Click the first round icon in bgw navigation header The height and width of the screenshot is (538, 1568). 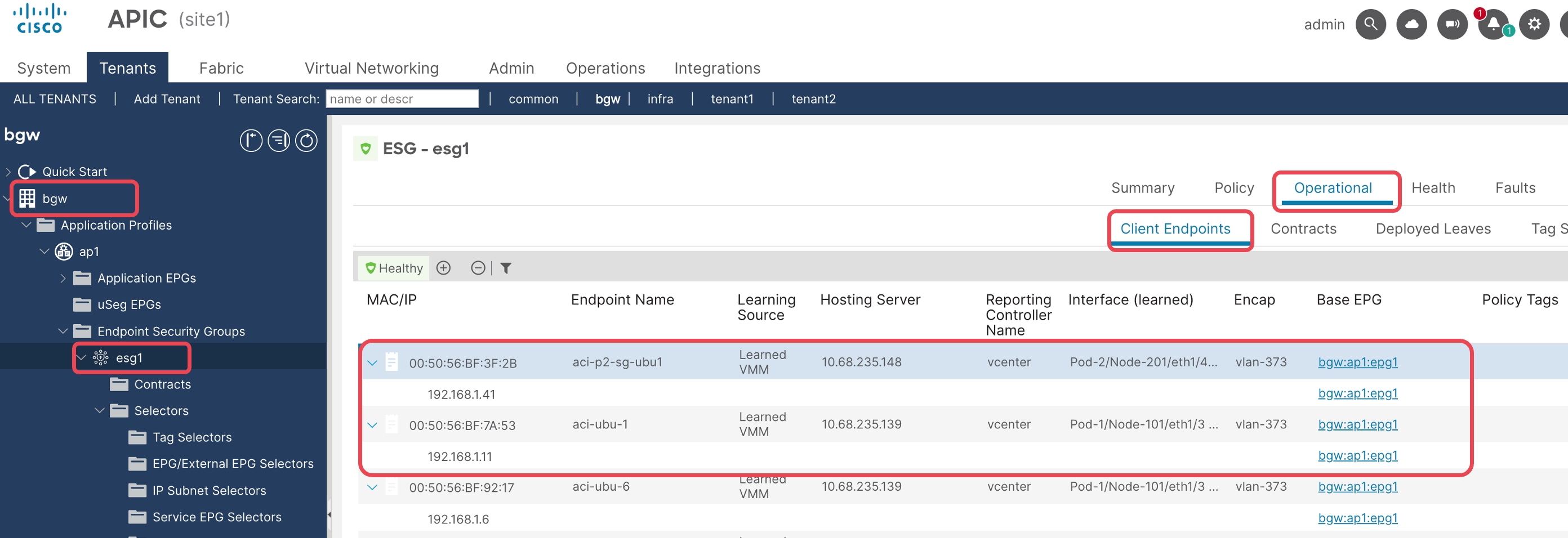coord(251,141)
